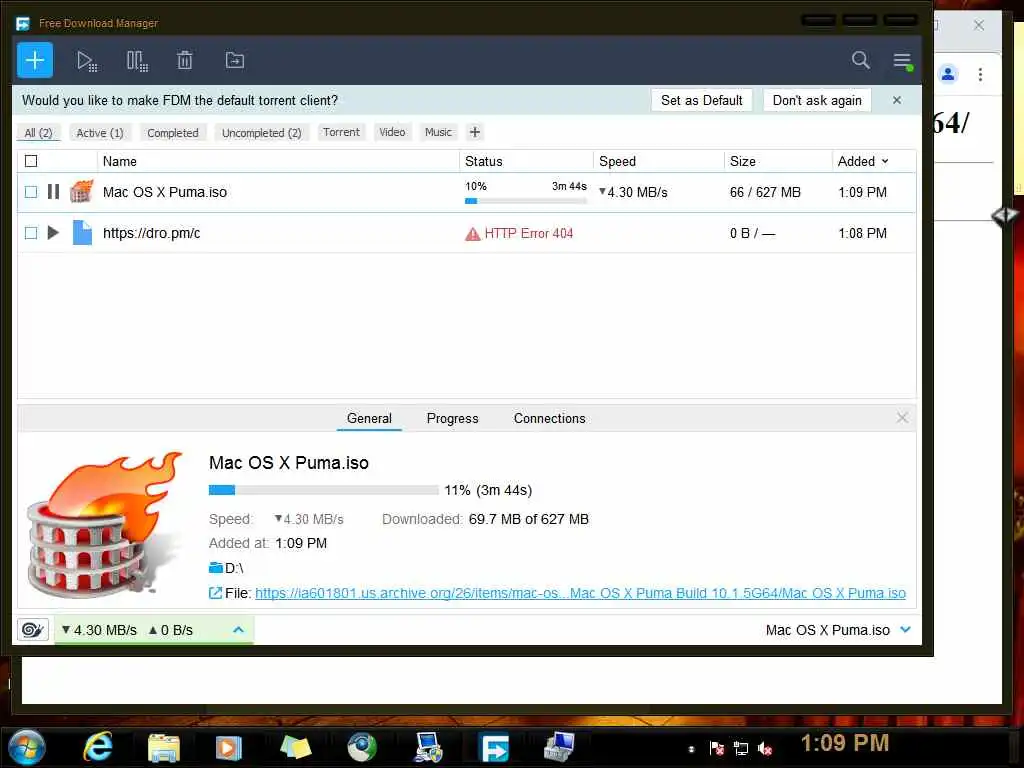Screen dimensions: 1024x768
Task: Click the browser profile avatar behind
Action: point(948,74)
